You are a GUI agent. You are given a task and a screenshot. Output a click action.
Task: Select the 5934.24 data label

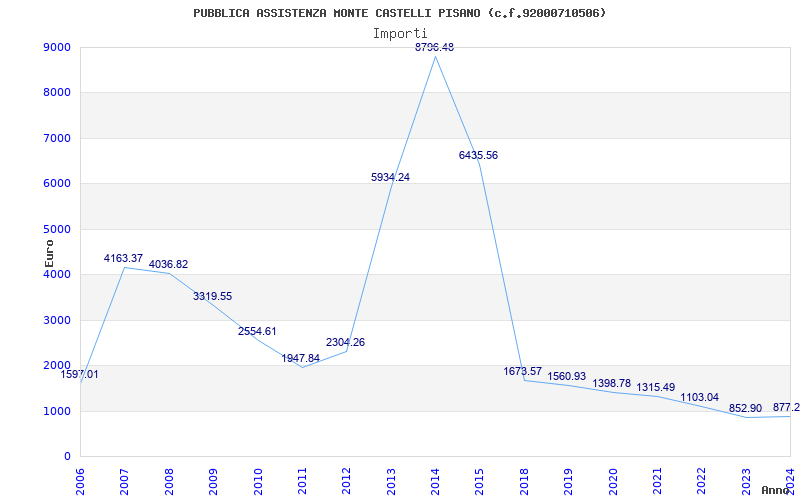(x=390, y=178)
